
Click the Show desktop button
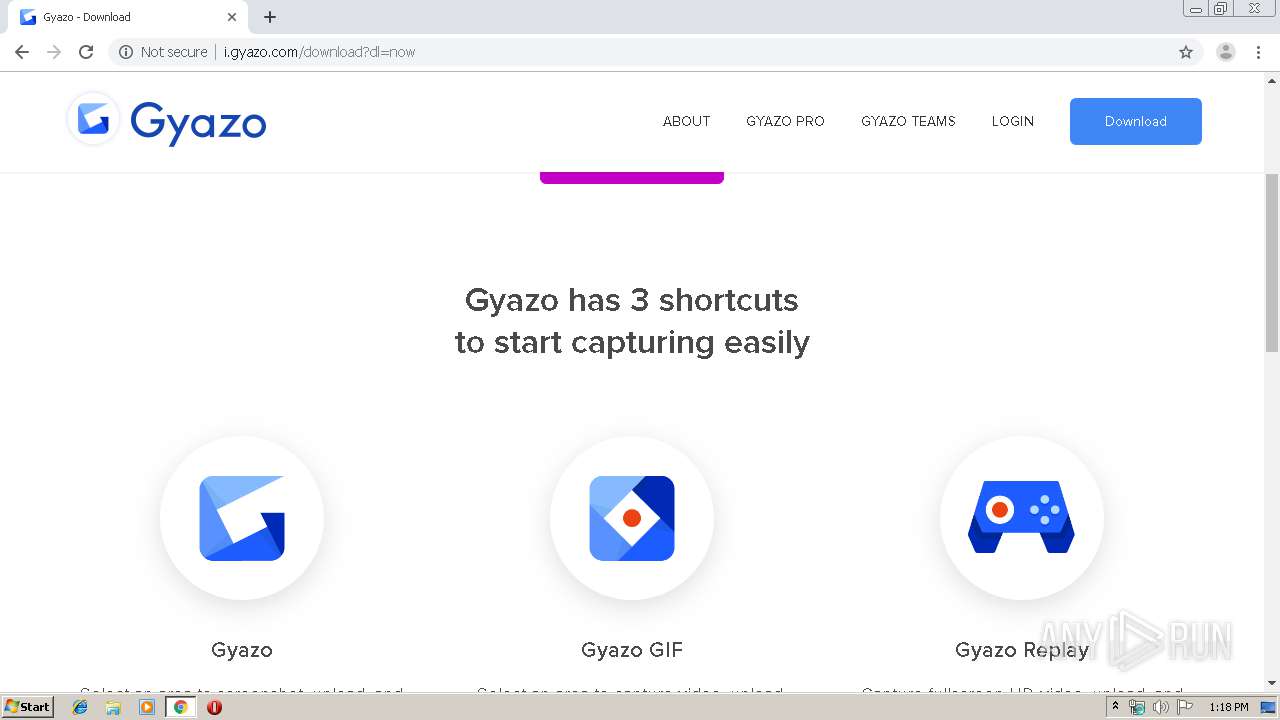coord(1269,707)
